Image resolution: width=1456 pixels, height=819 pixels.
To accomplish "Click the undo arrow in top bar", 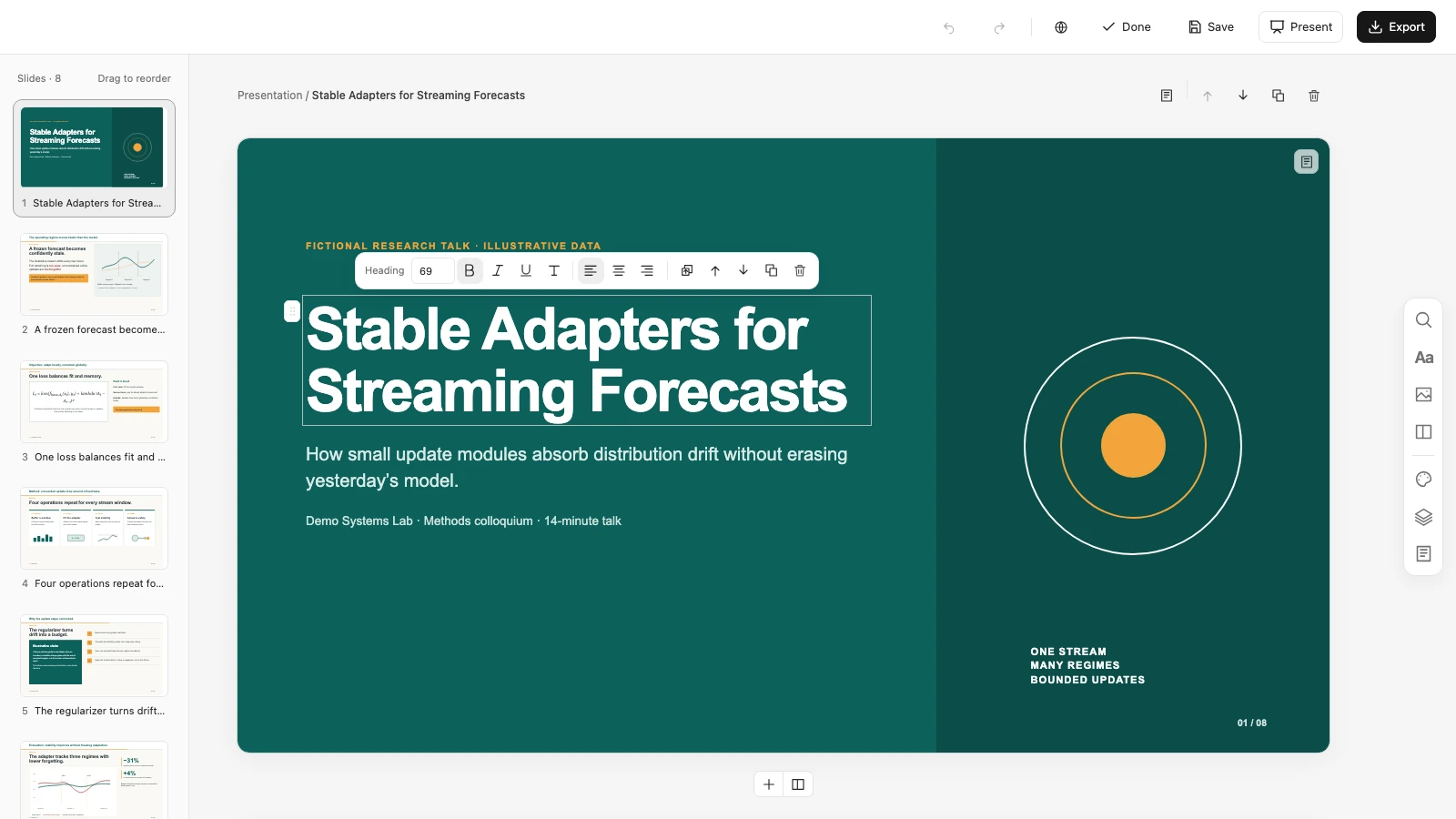I will tap(949, 27).
